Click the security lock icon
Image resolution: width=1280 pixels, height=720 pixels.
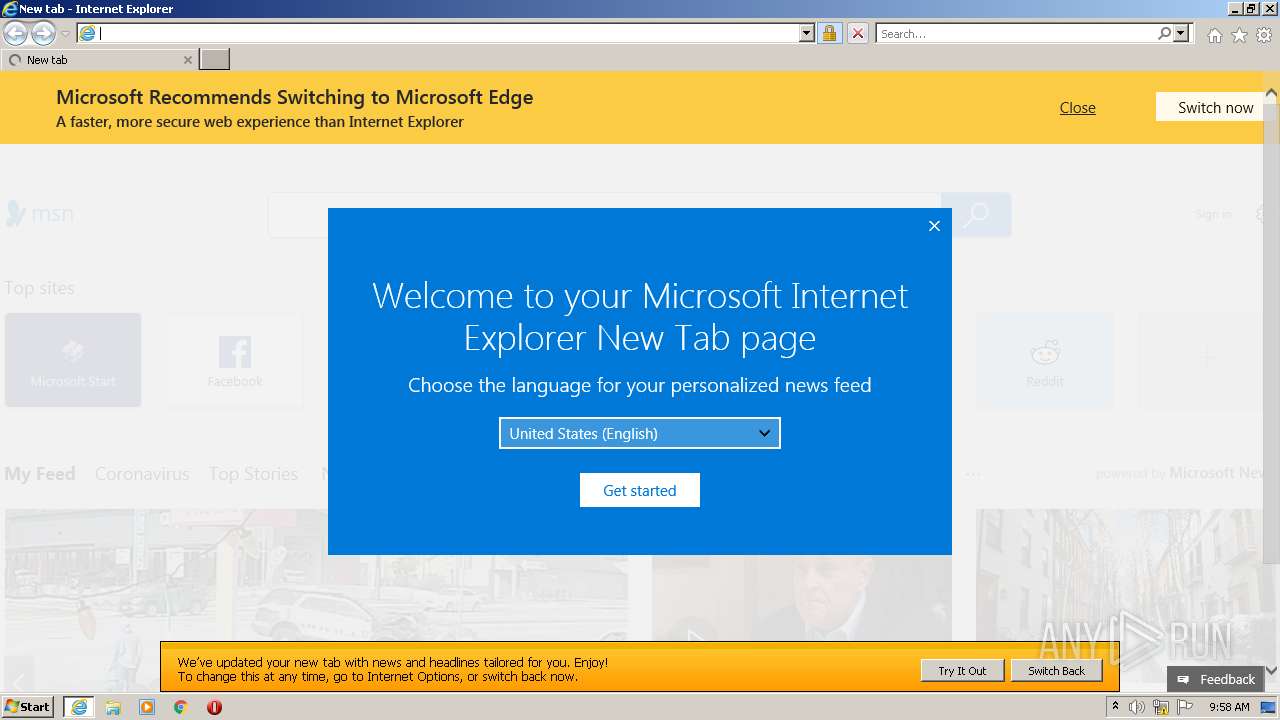[x=829, y=33]
